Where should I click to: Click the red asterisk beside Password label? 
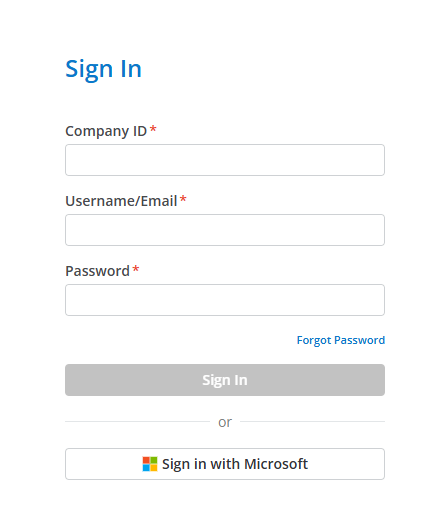(136, 269)
